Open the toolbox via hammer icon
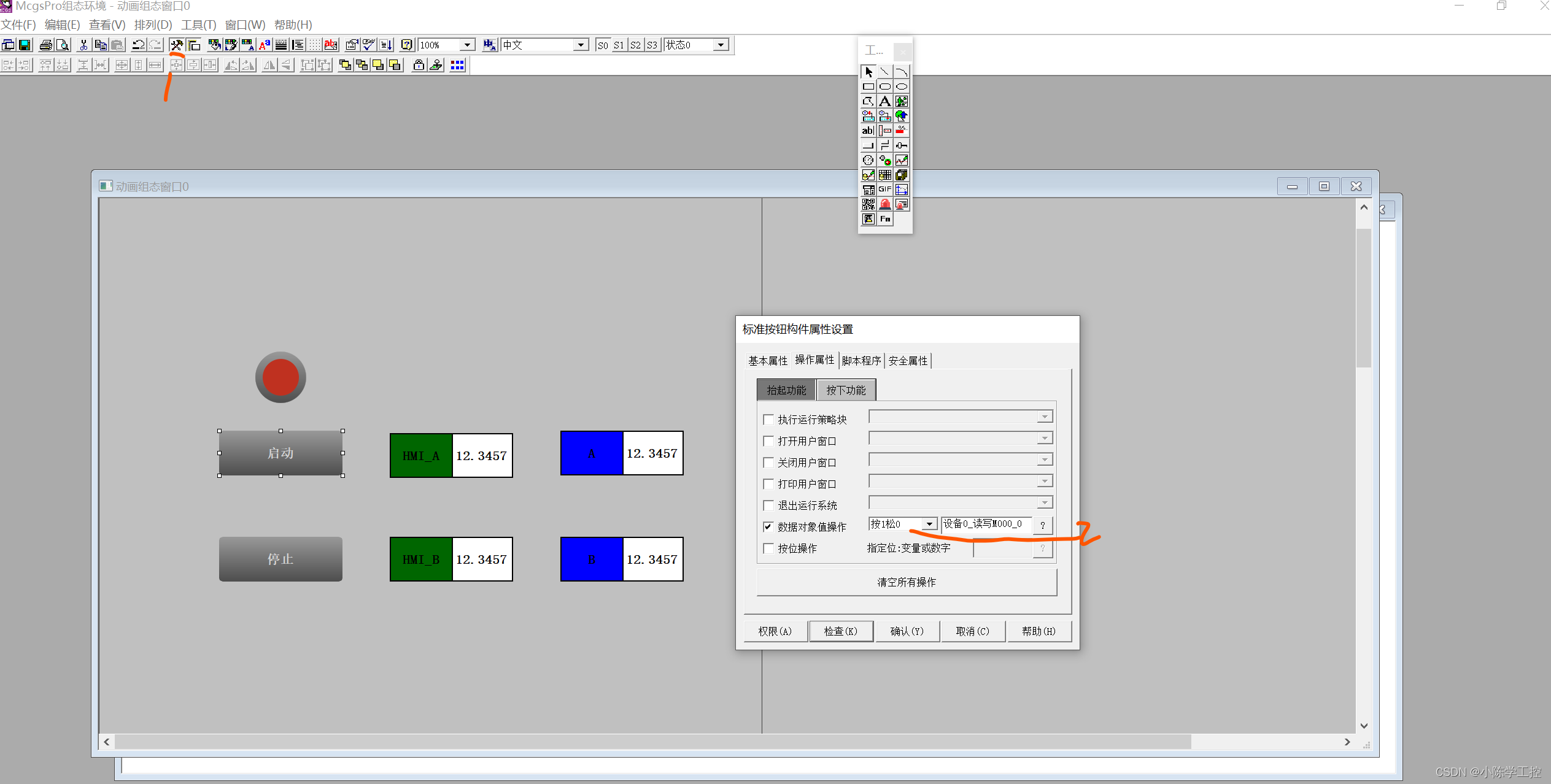Viewport: 1551px width, 784px height. point(177,45)
